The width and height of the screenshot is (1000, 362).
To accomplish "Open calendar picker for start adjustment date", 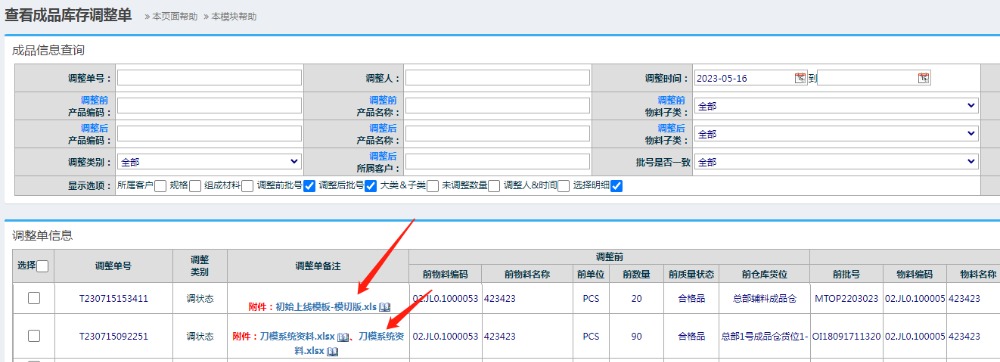I will pos(800,78).
